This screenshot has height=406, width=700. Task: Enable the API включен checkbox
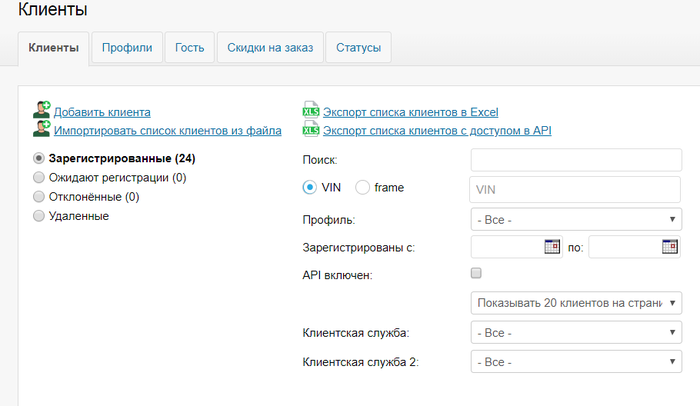(x=476, y=273)
